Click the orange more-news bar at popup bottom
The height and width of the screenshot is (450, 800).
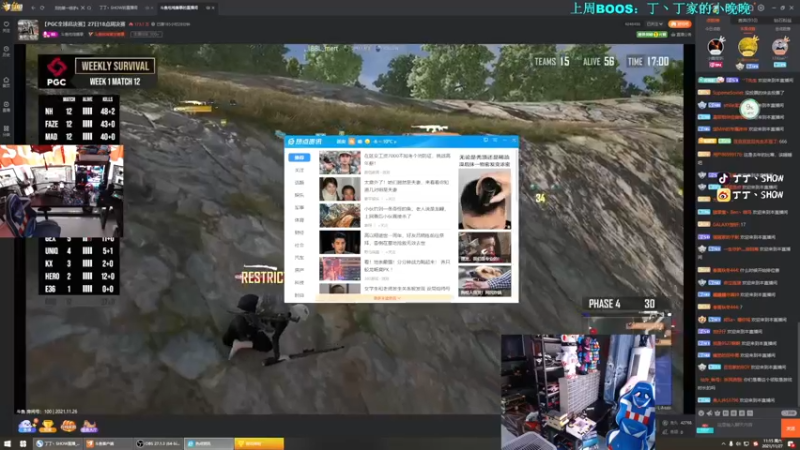click(386, 298)
